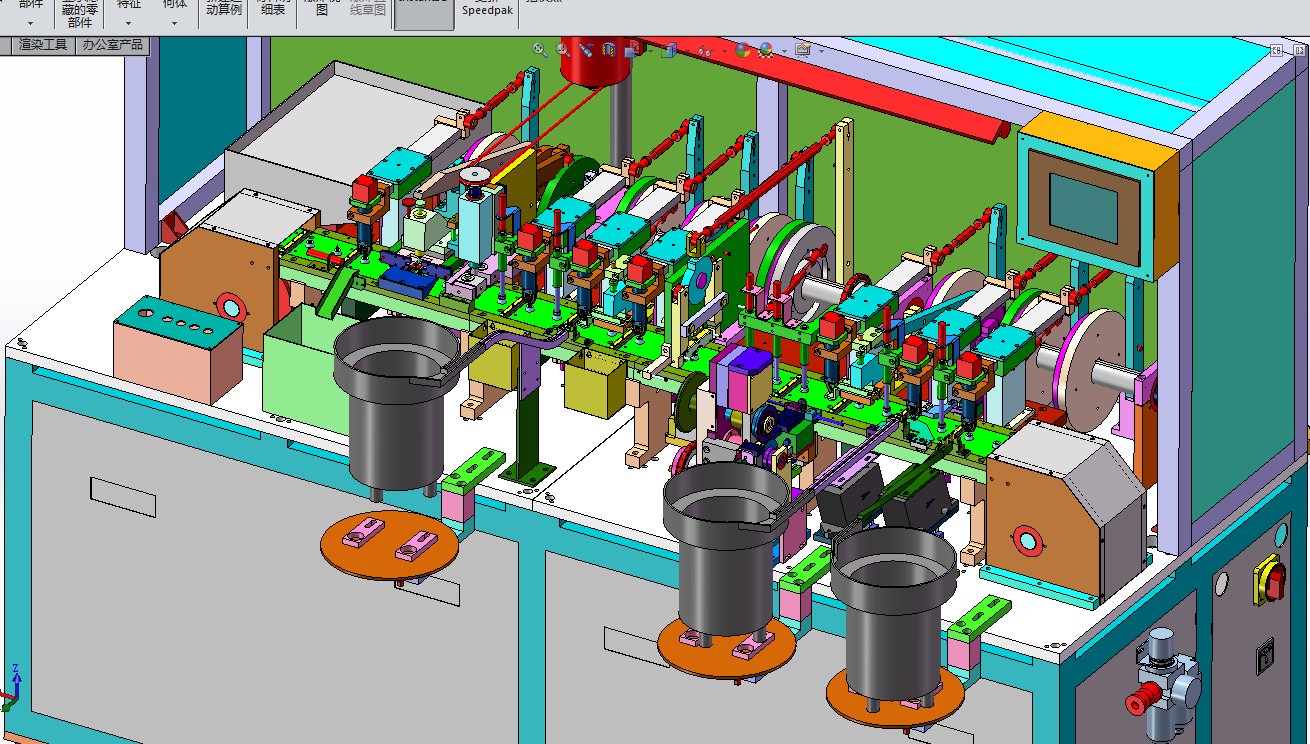Viewport: 1310px width, 744px height.
Task: Select the red rotary power switch on the model
Action: coord(1270,578)
